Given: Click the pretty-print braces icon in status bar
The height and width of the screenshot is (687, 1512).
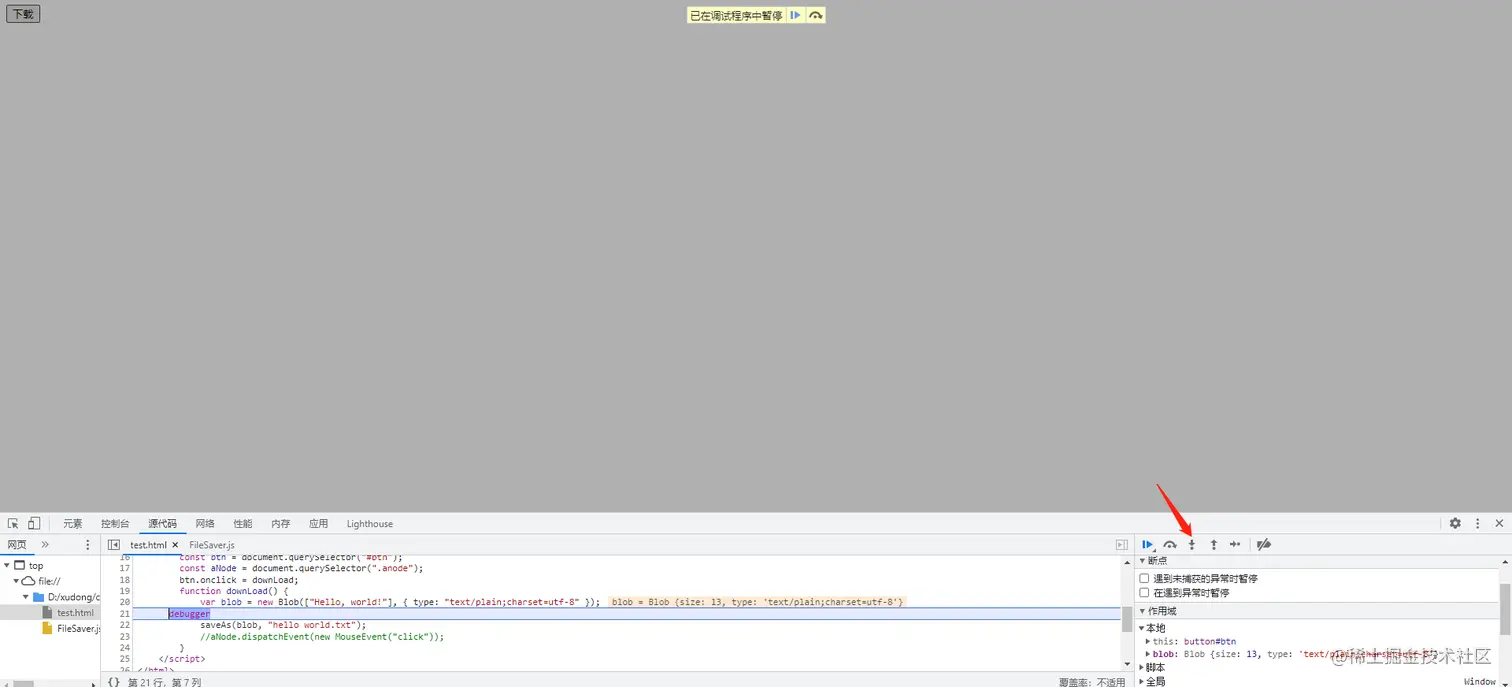Looking at the screenshot, I should click(x=112, y=681).
